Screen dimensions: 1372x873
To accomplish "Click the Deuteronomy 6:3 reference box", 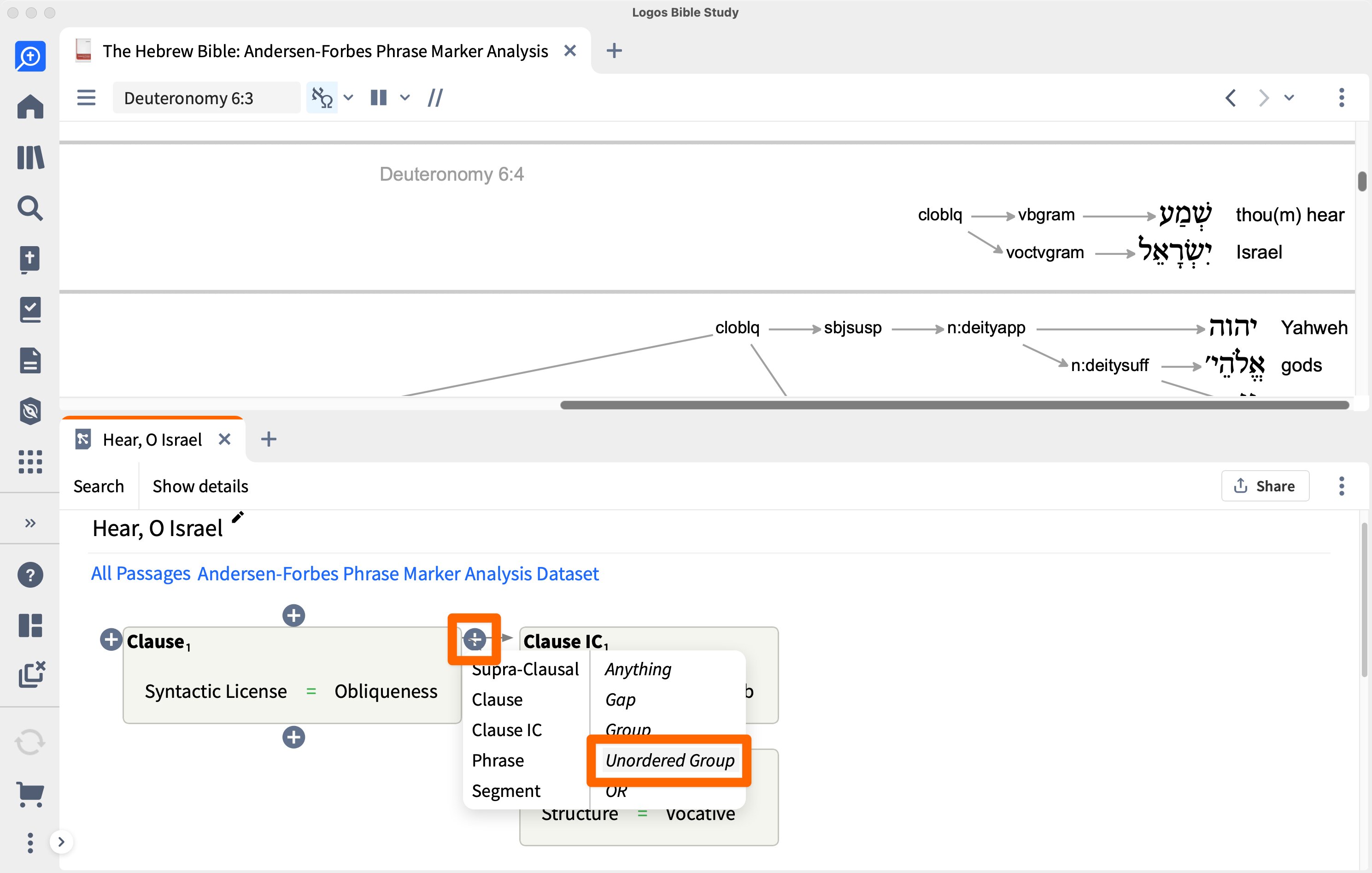I will click(x=206, y=98).
